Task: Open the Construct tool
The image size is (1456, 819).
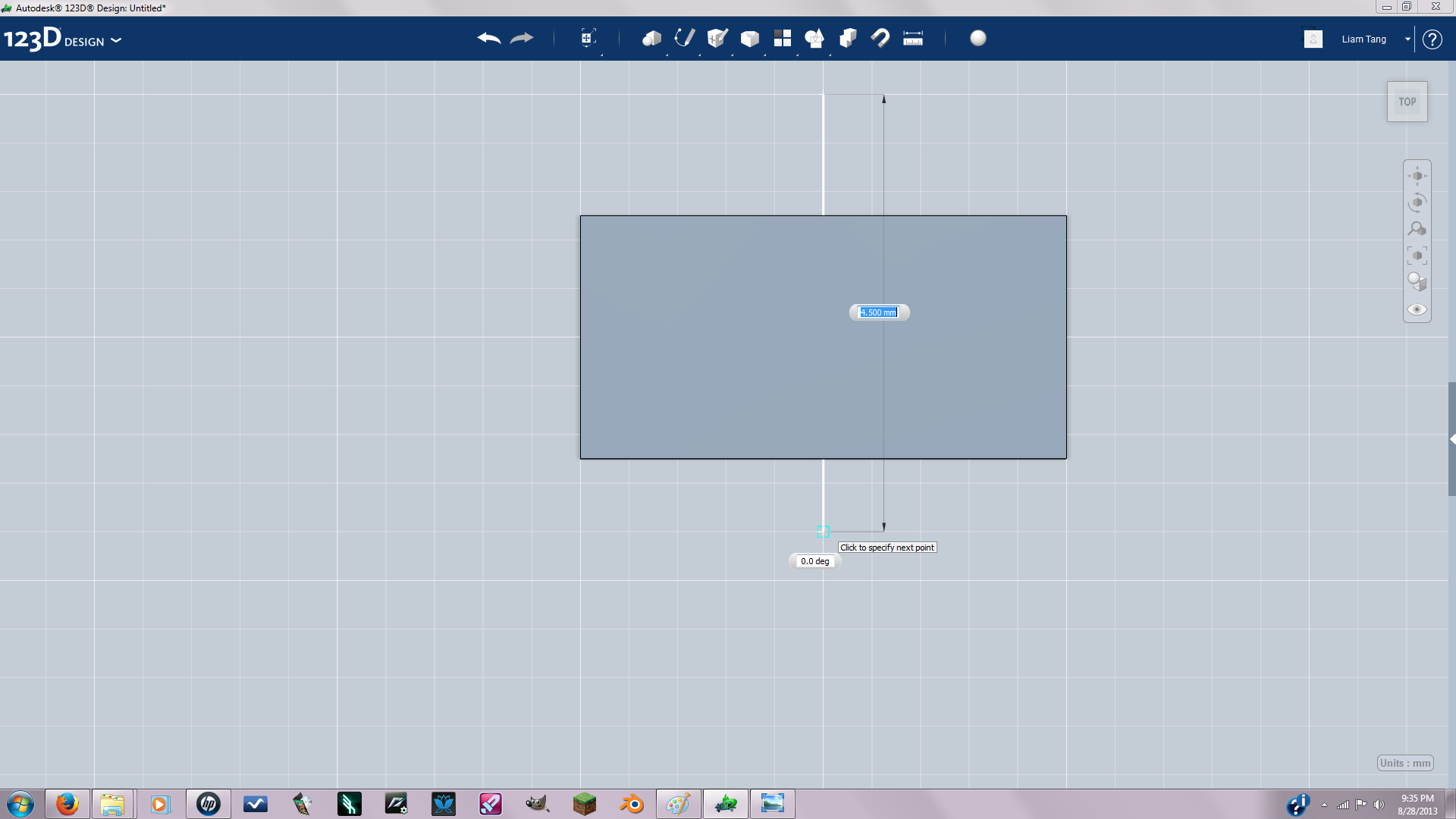Action: pyautogui.click(x=717, y=38)
